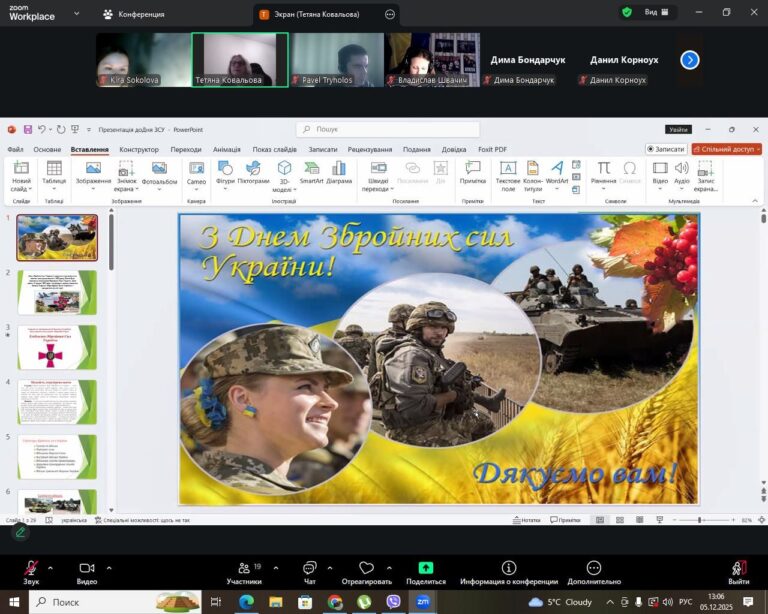Open Информация о конференции info
768x614 pixels.
coord(509,572)
